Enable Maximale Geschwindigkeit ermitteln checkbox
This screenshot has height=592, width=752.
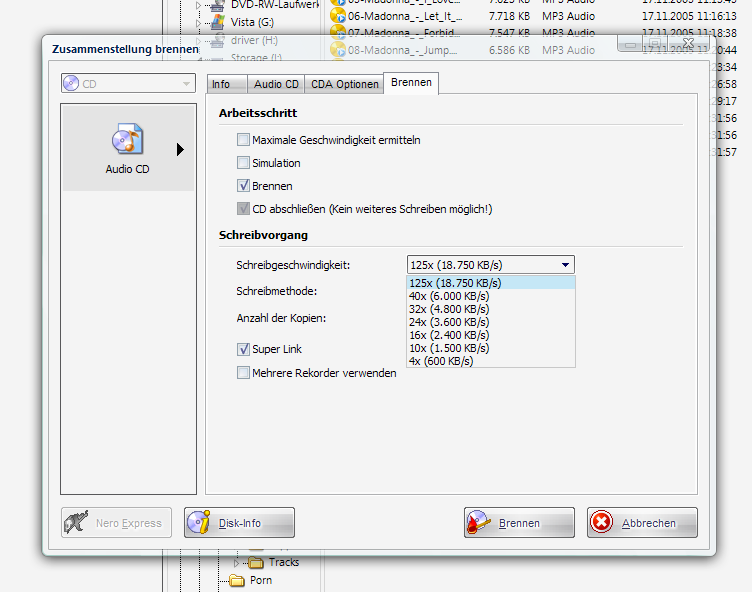click(243, 140)
